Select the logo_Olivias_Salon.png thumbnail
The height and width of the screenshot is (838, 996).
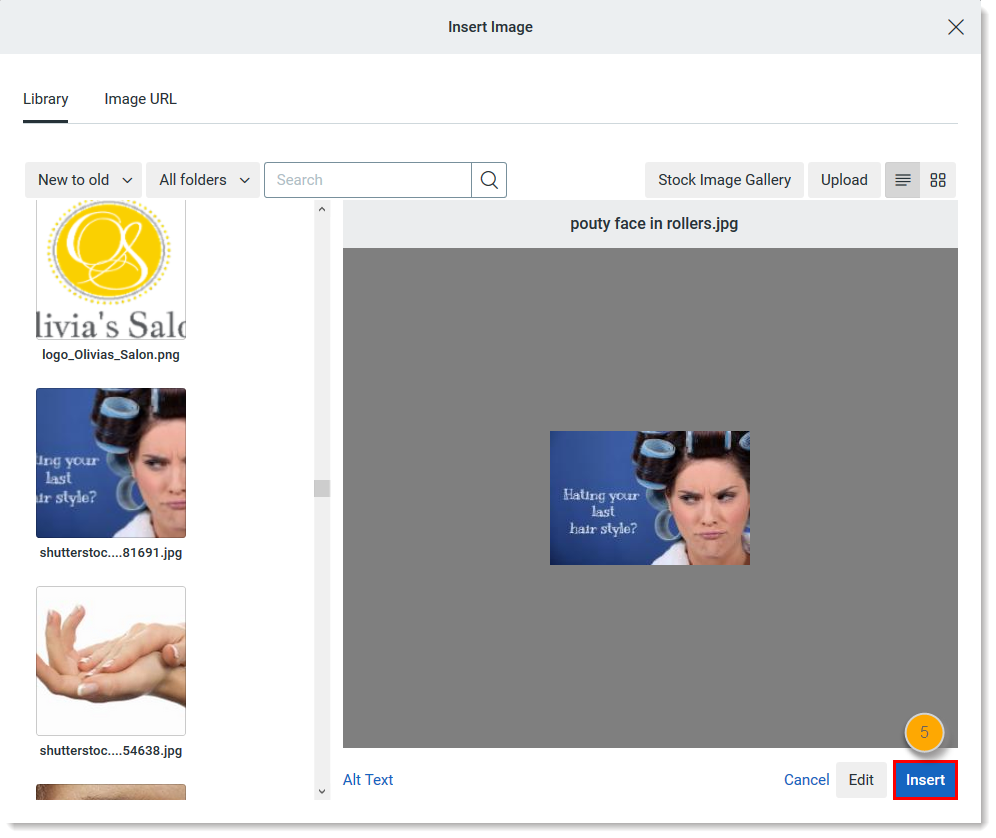click(x=111, y=269)
